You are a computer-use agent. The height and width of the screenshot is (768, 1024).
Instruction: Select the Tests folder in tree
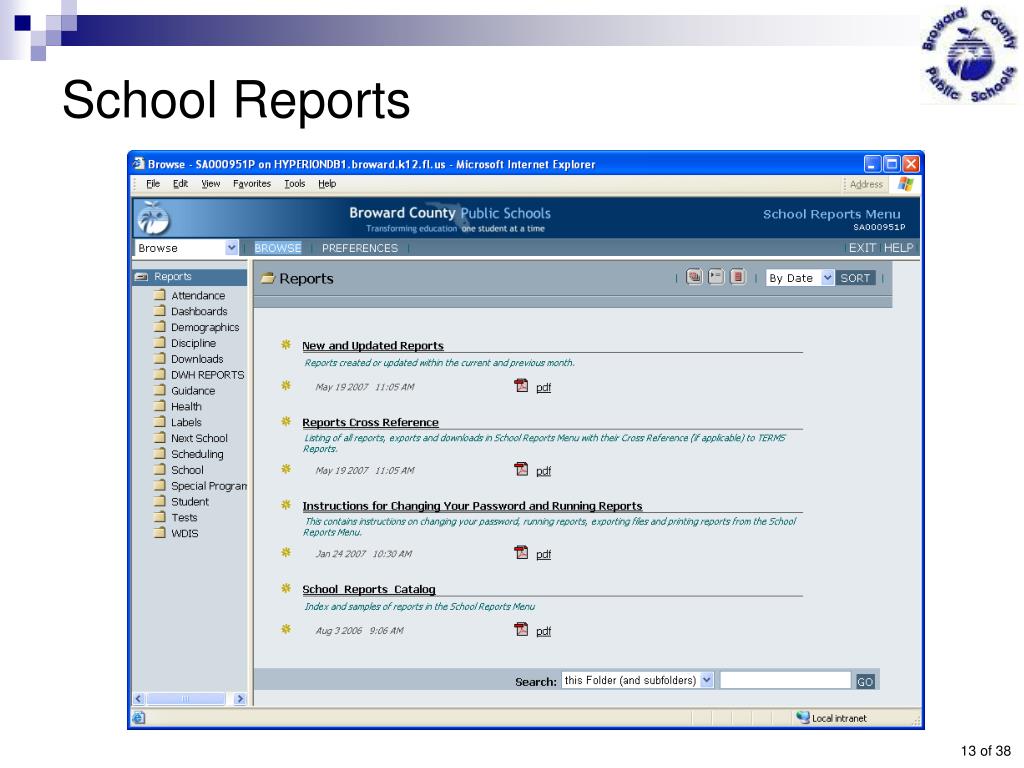pos(184,517)
